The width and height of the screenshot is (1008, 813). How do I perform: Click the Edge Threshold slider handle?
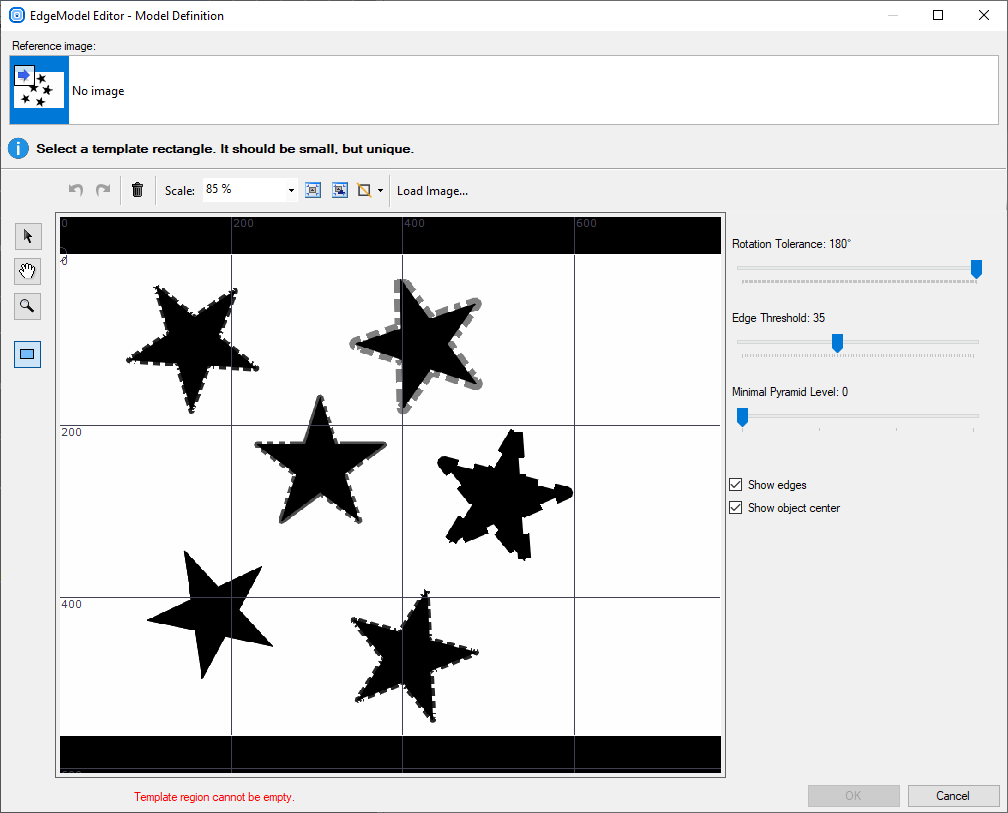pos(837,342)
